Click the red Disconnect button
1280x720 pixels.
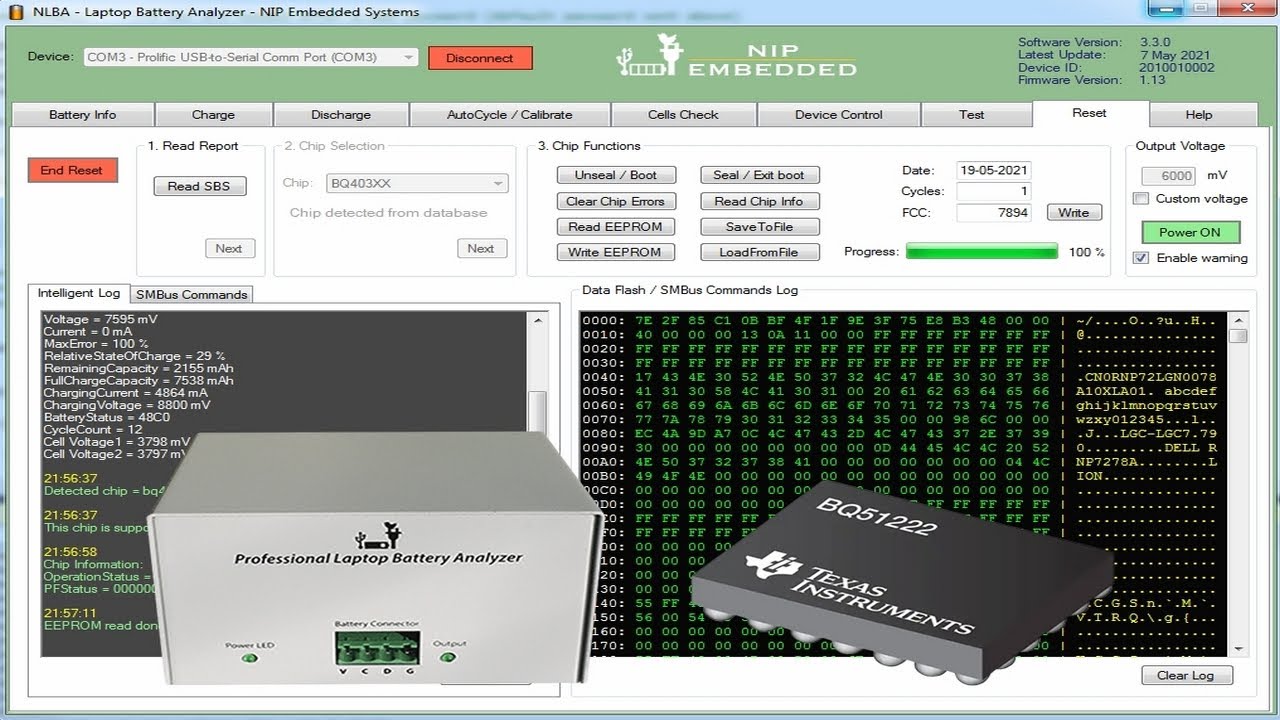(480, 58)
